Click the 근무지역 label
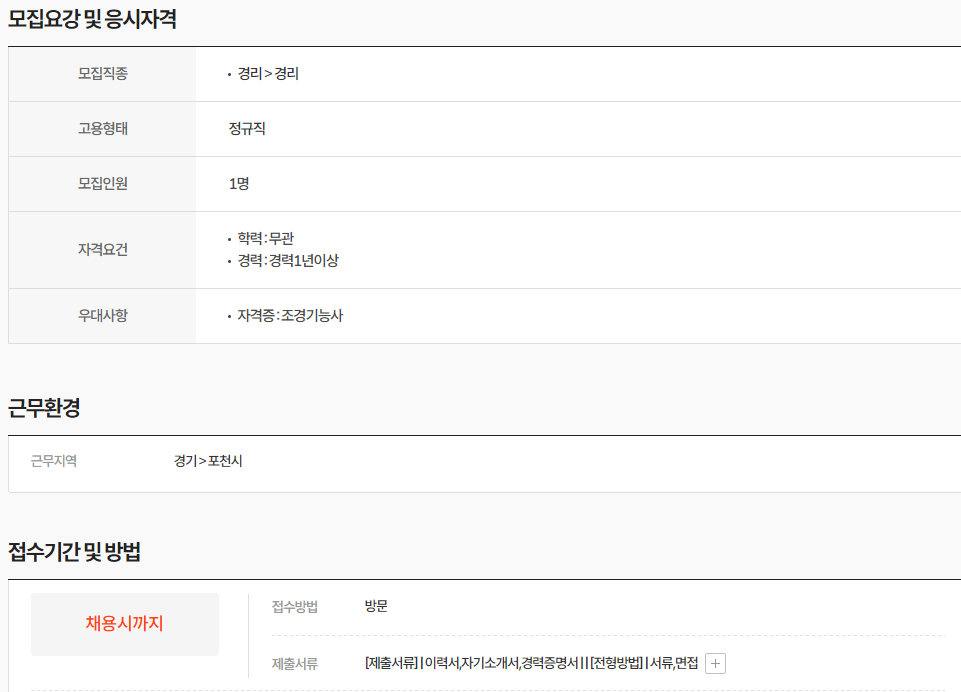 pyautogui.click(x=54, y=461)
